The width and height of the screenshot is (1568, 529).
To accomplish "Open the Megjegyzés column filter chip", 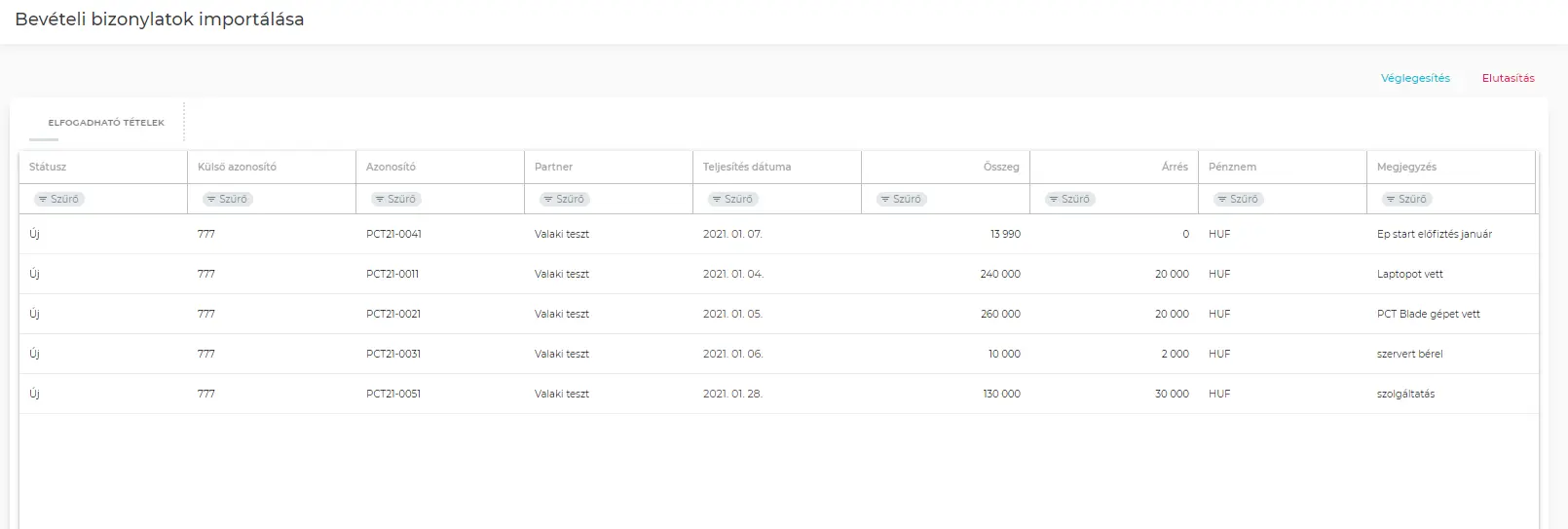I will pos(1406,199).
